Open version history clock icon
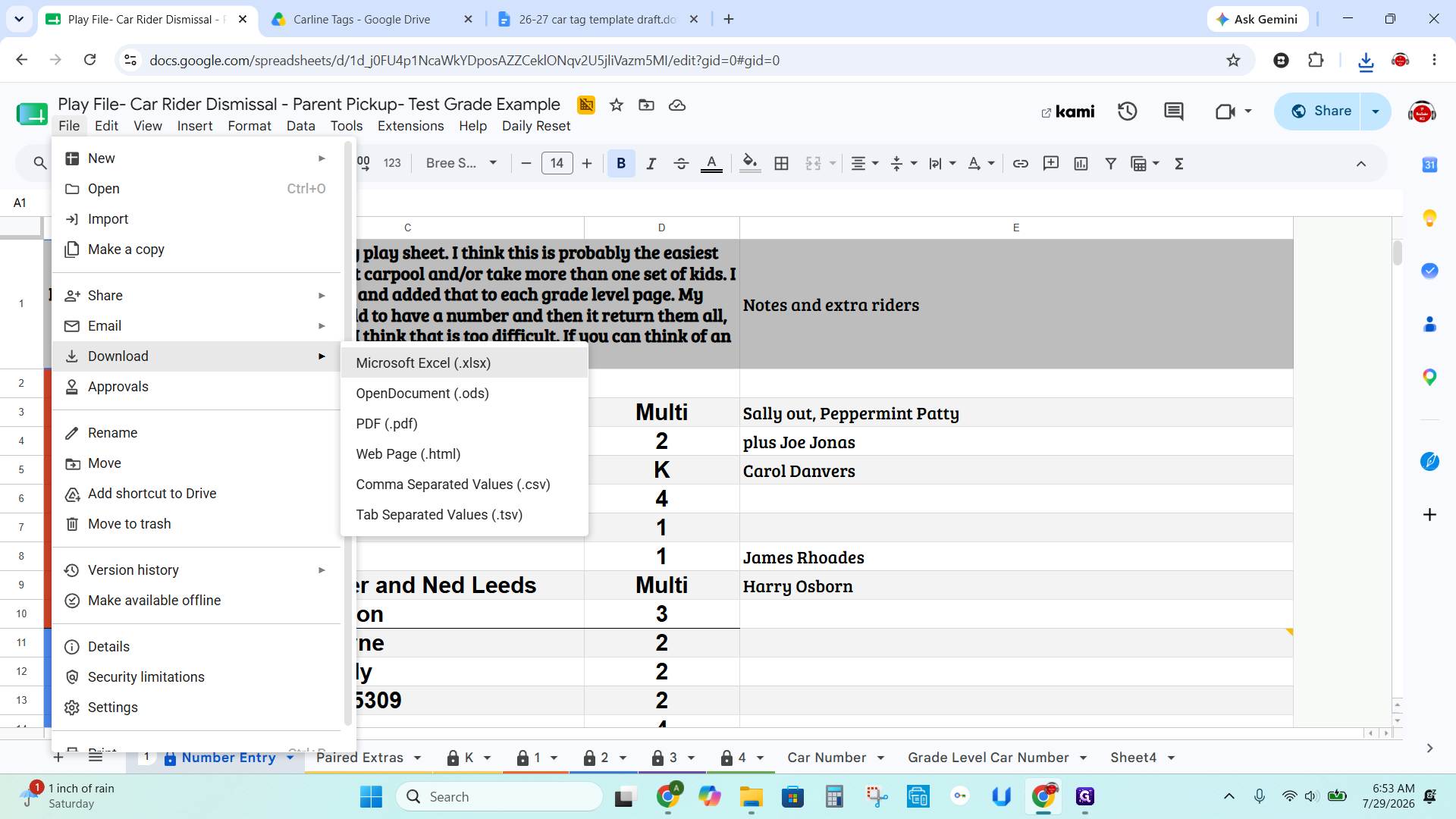This screenshot has height=819, width=1456. (1128, 111)
